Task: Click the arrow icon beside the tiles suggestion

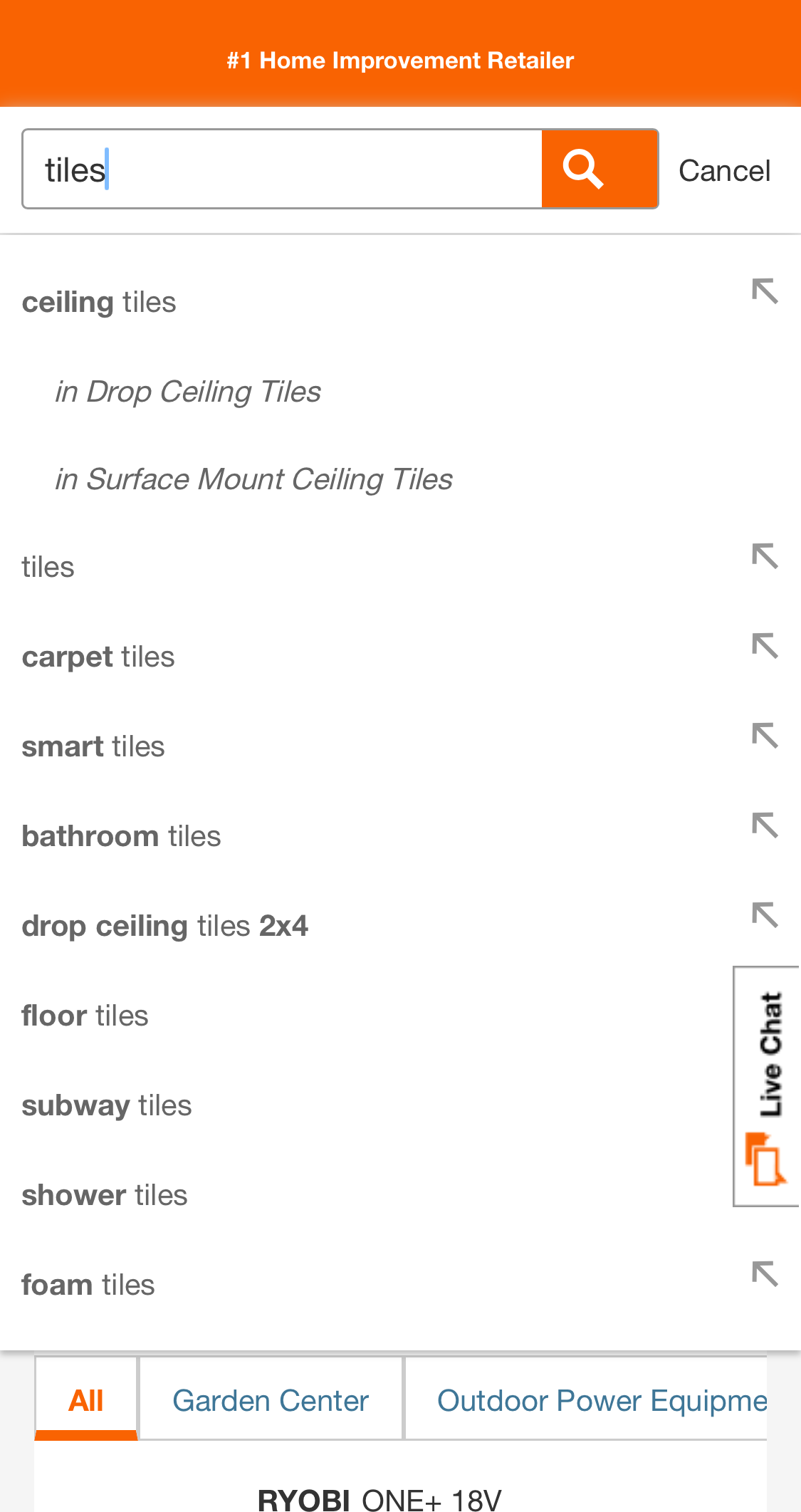Action: coord(766,557)
